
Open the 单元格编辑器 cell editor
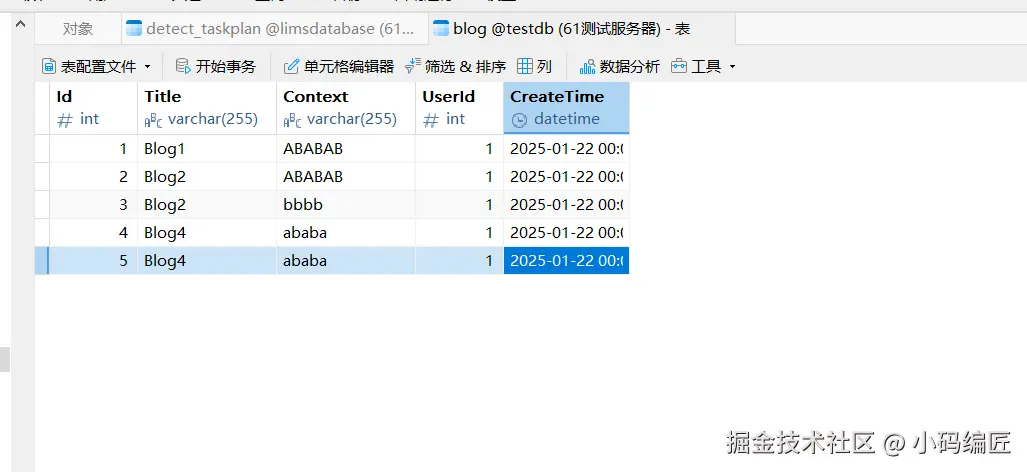click(x=291, y=67)
